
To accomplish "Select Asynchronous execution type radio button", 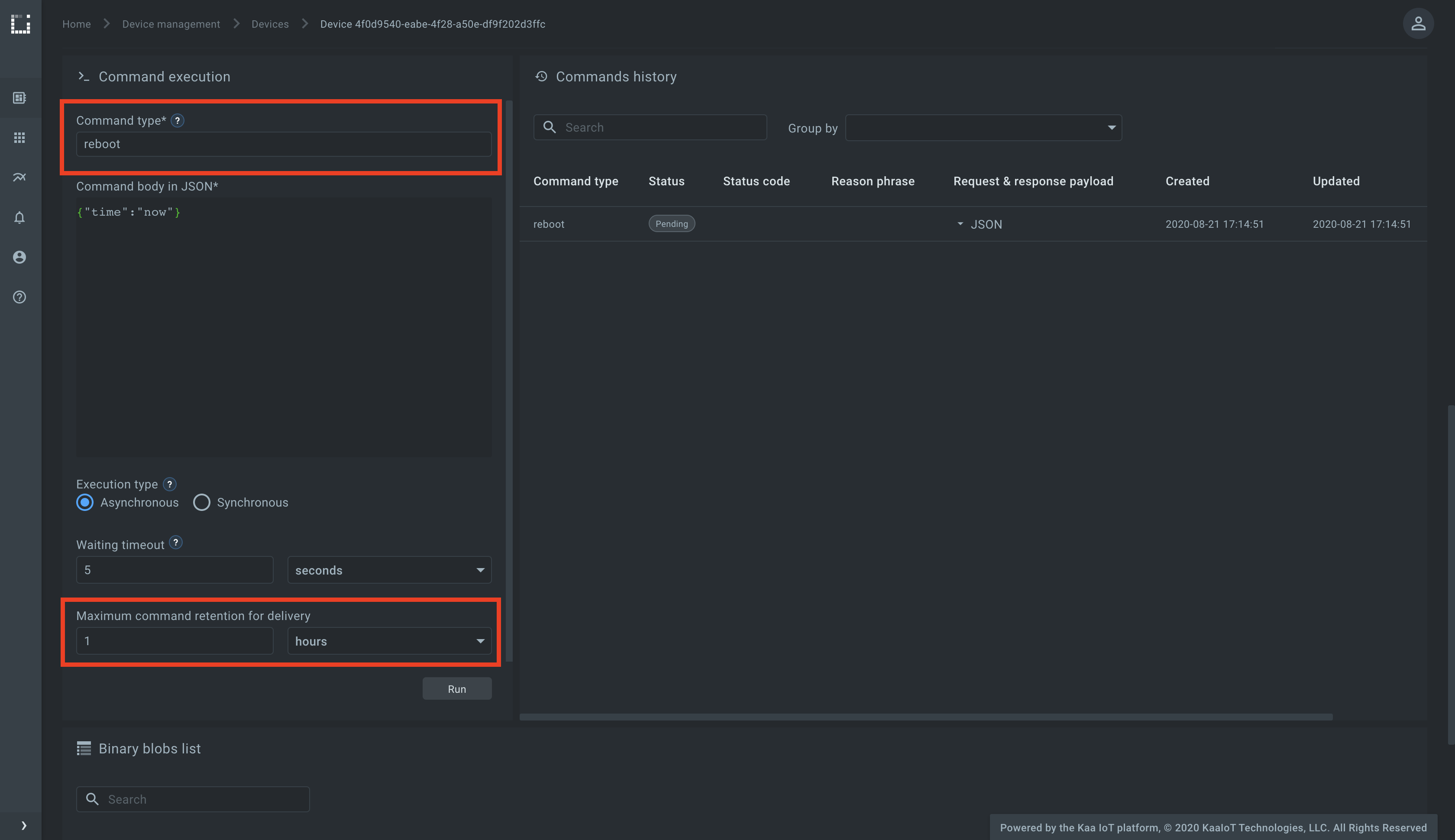I will coord(84,502).
